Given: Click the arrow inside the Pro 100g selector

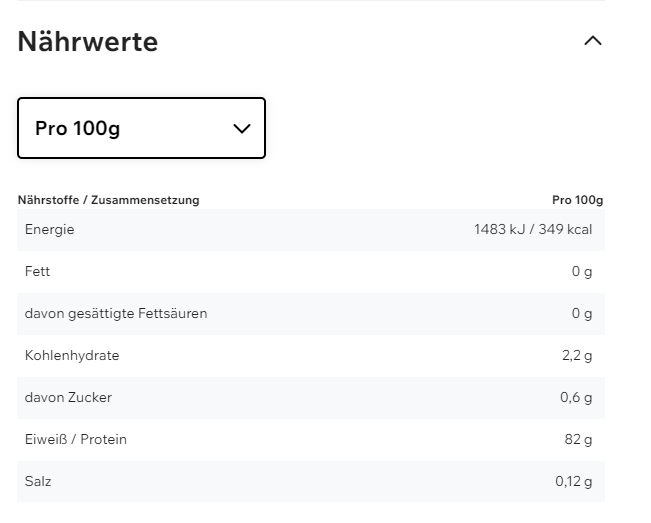Looking at the screenshot, I should [x=241, y=129].
